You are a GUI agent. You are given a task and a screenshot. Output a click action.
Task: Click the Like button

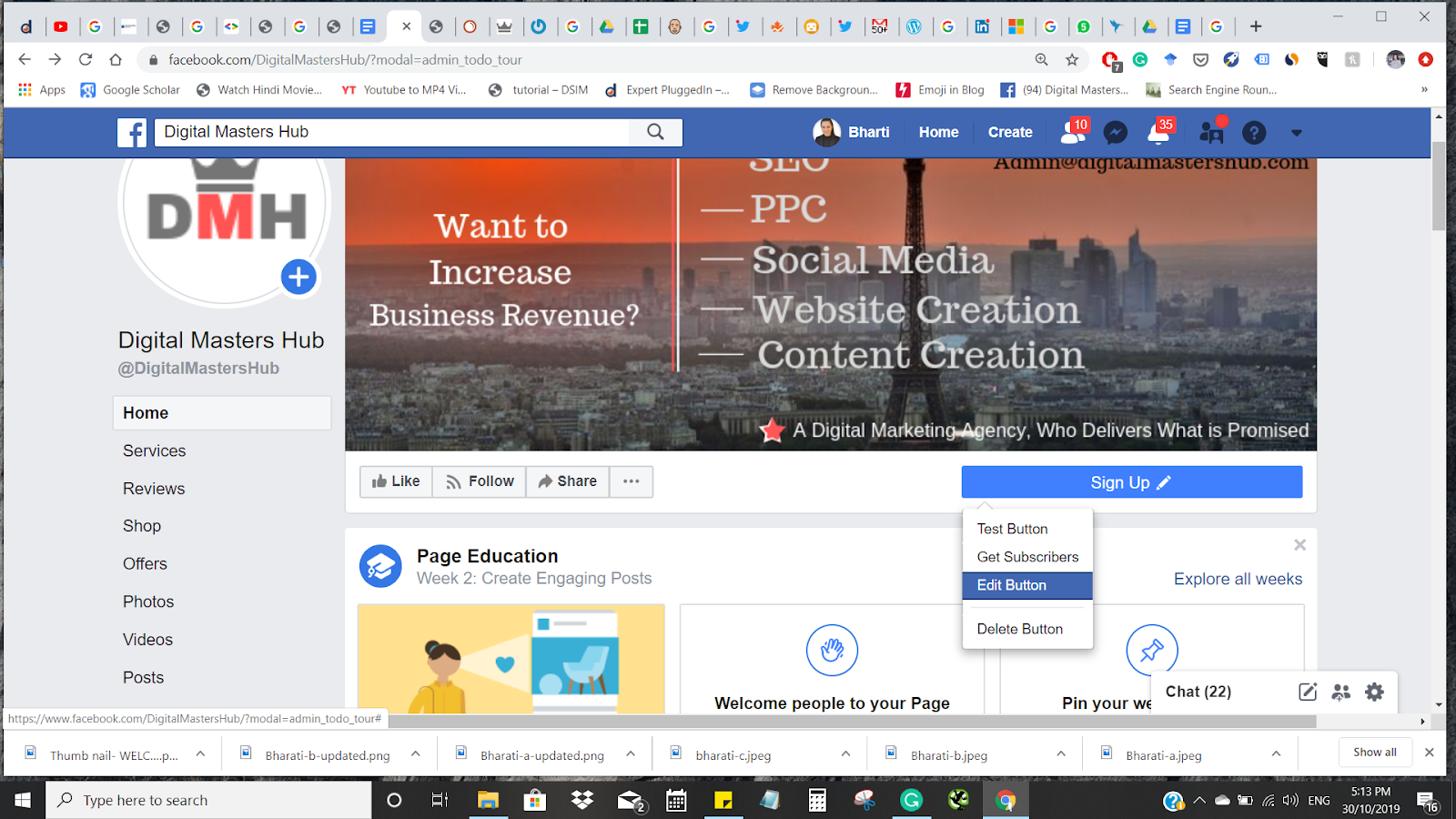click(x=396, y=481)
